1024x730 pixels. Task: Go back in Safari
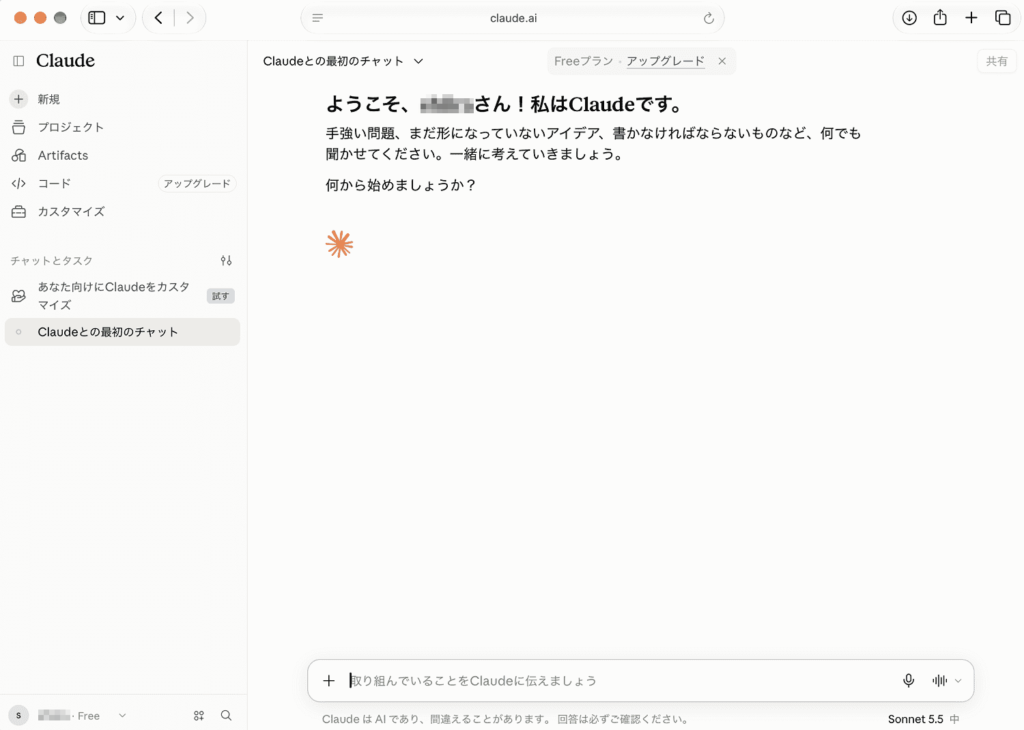159,18
